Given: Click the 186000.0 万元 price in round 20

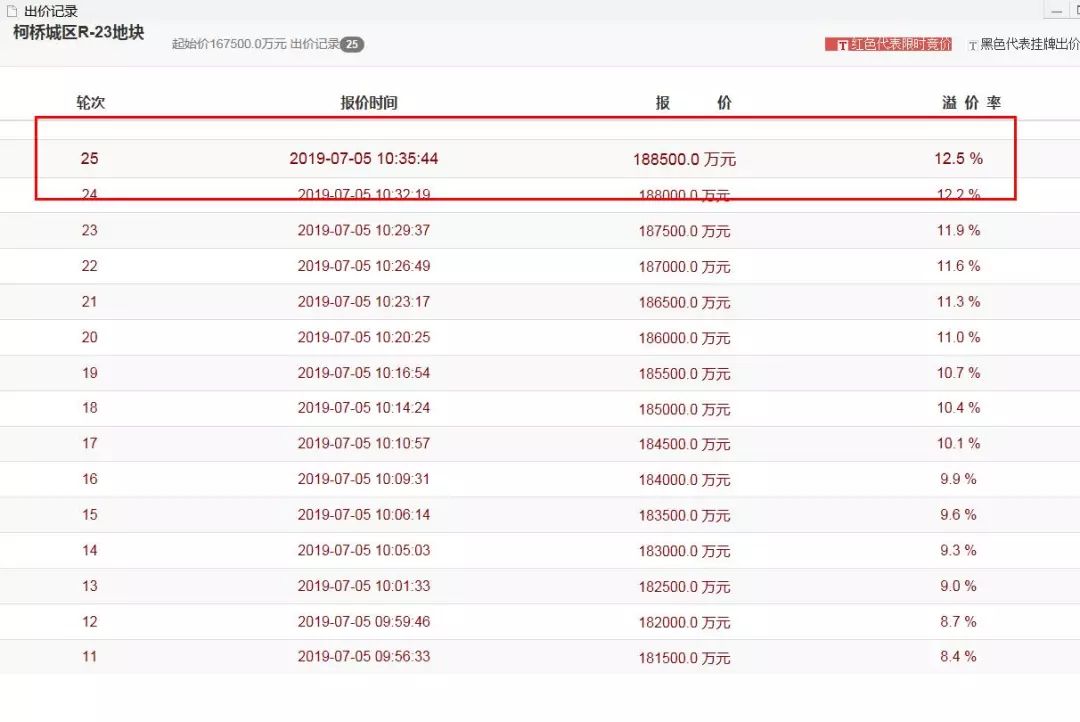Looking at the screenshot, I should 684,338.
